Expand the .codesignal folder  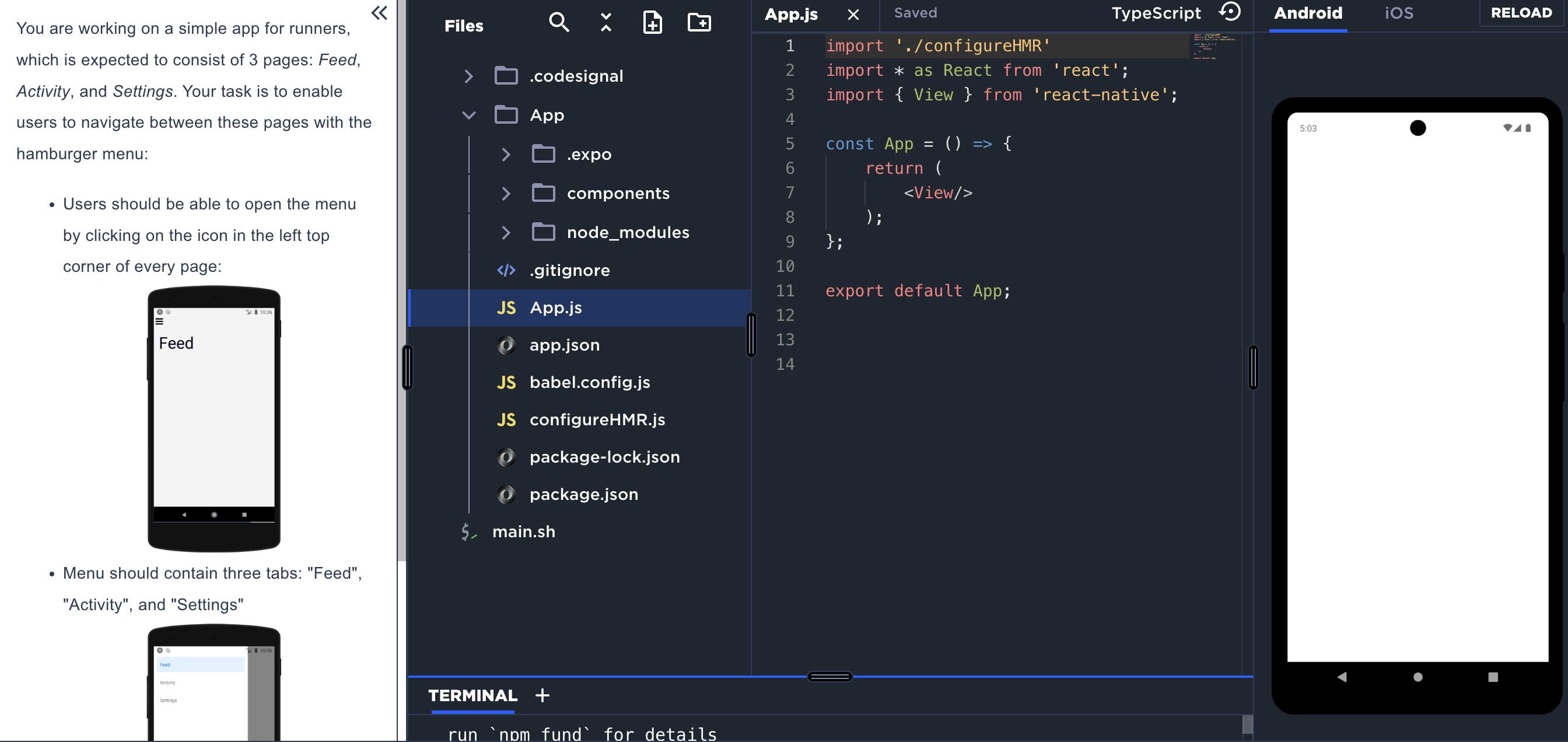click(468, 76)
